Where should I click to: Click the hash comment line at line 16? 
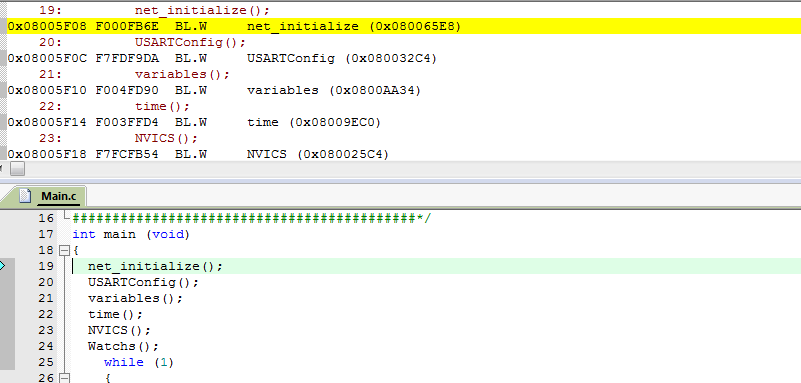(252, 219)
